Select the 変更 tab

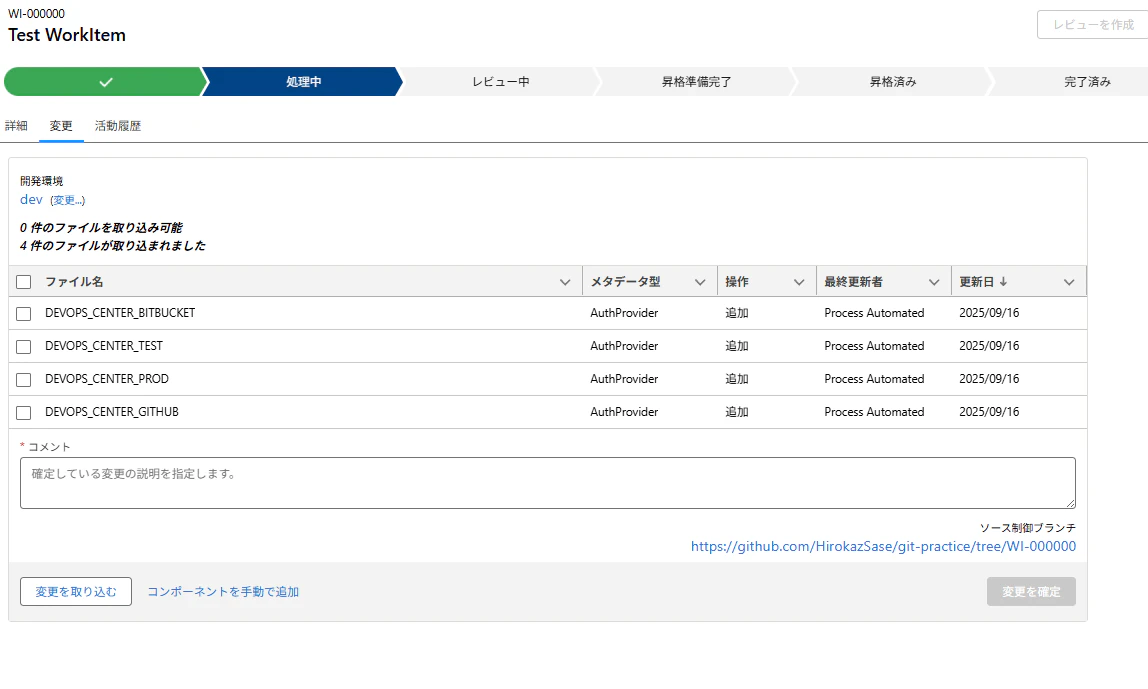tap(61, 126)
